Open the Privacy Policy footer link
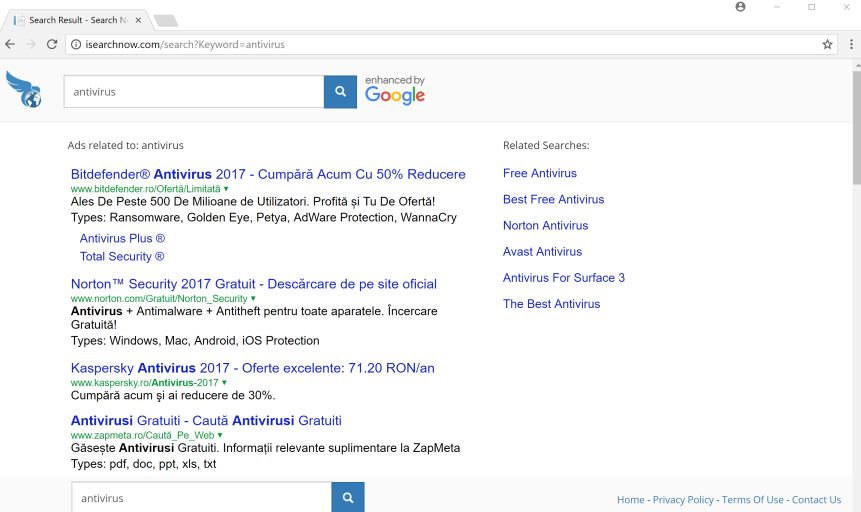 [683, 500]
